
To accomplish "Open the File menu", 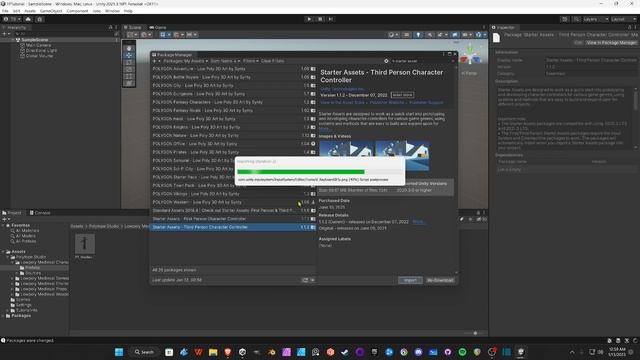I will [5, 11].
